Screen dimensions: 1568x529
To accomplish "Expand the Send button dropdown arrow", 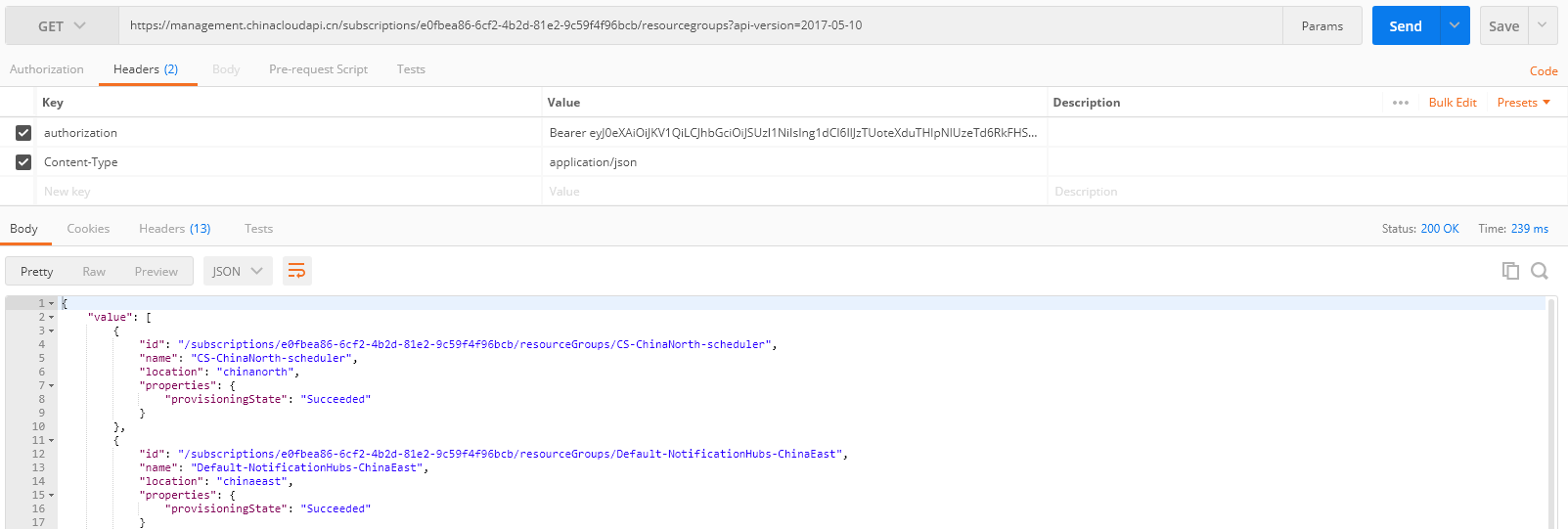I will coord(1455,26).
